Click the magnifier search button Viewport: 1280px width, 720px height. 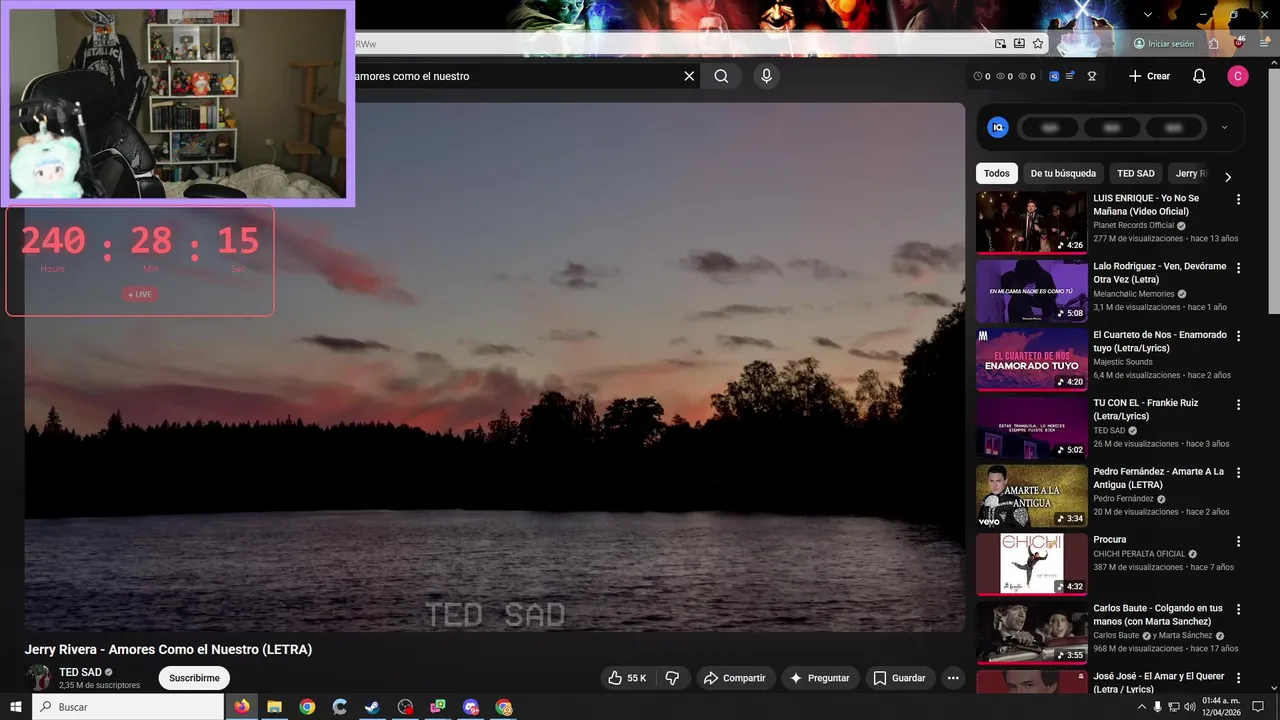[x=721, y=76]
